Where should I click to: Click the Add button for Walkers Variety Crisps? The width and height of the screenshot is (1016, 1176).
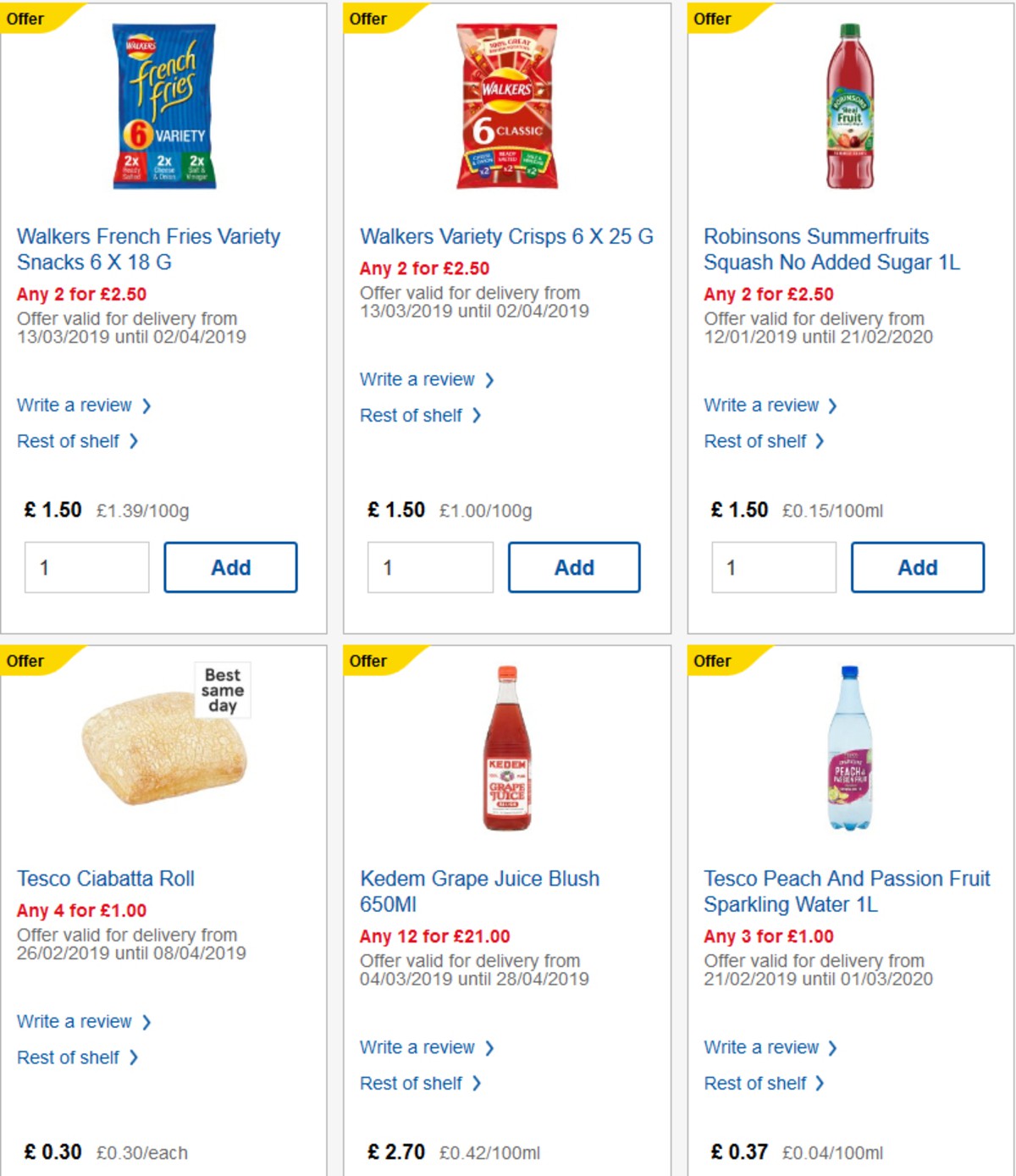[574, 567]
